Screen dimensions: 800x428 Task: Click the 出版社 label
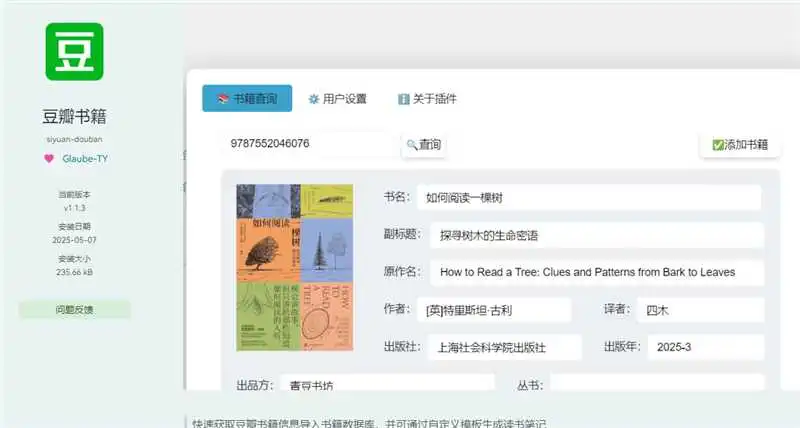[403, 347]
